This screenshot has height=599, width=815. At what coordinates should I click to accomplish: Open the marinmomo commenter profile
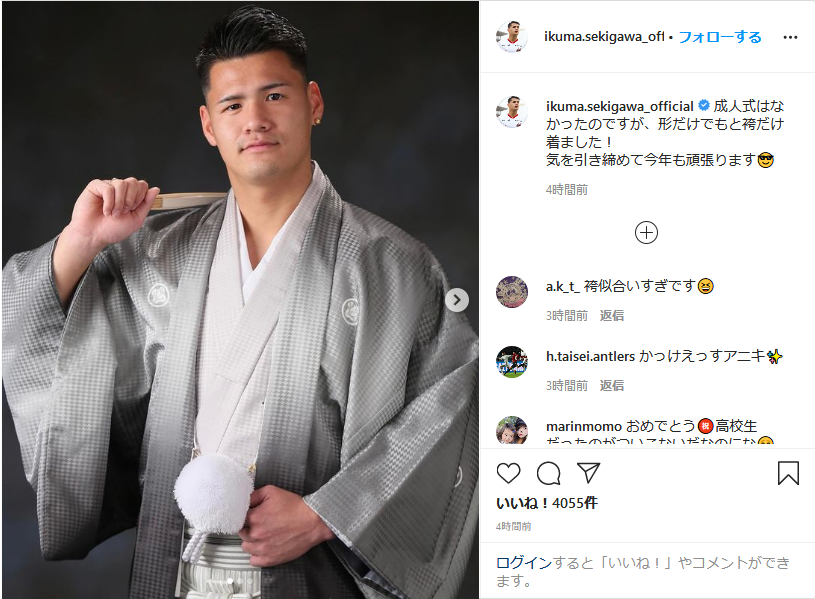pyautogui.click(x=584, y=426)
